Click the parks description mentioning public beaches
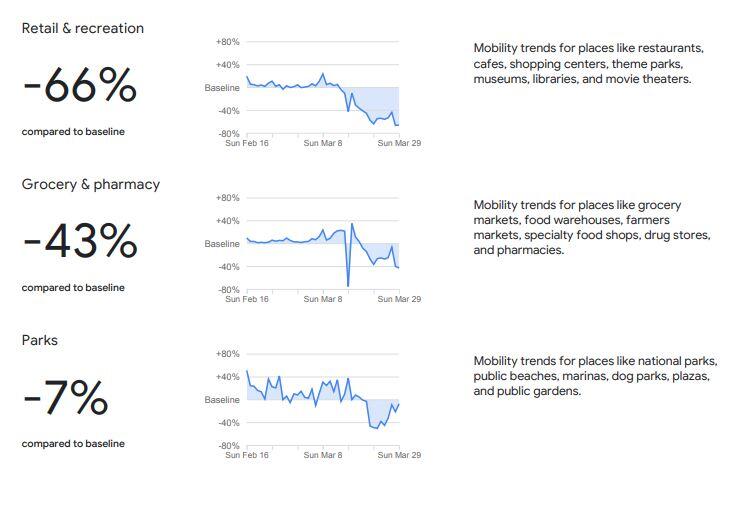754x518 pixels. (x=595, y=376)
